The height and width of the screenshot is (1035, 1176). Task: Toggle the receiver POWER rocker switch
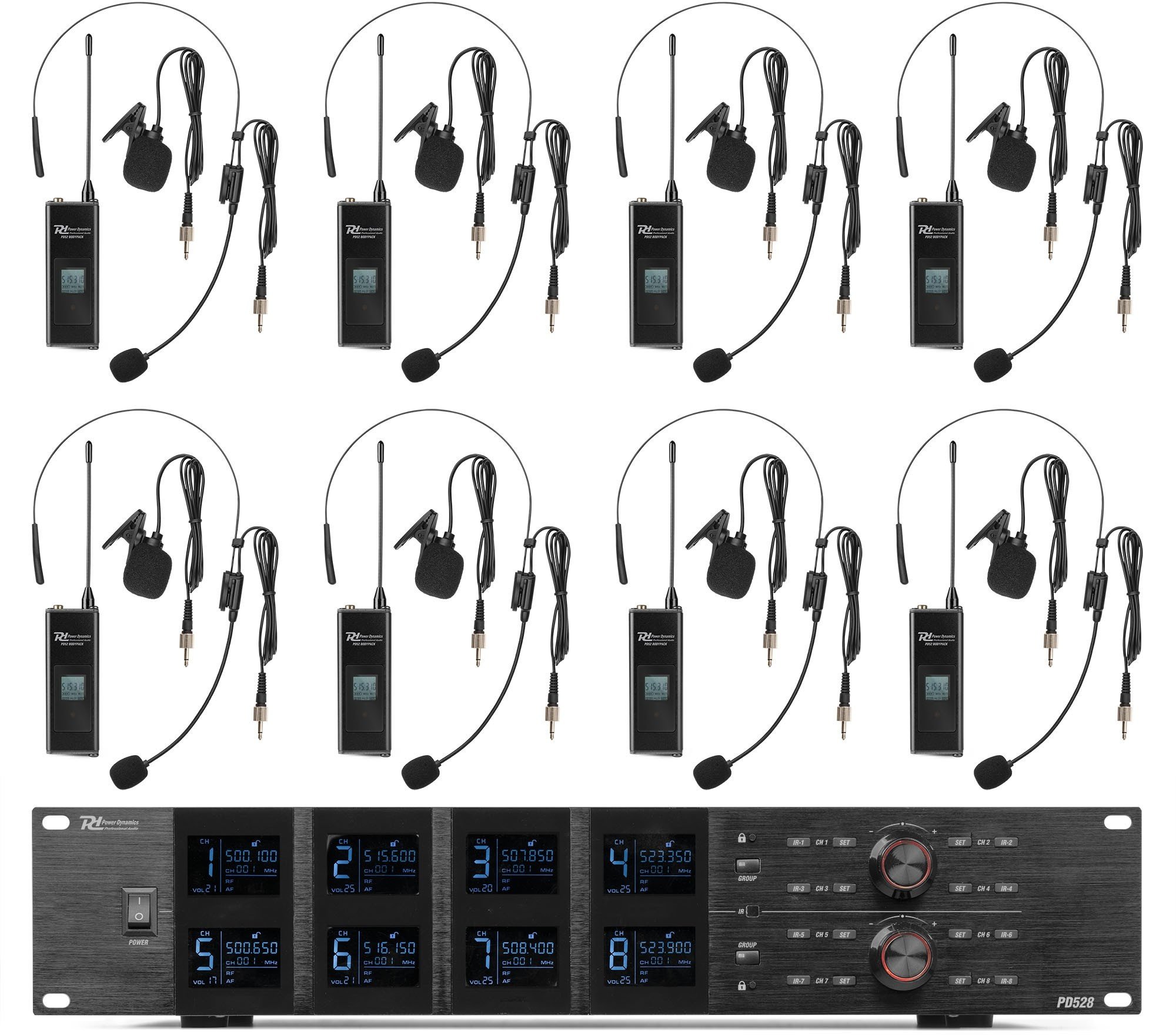[139, 909]
